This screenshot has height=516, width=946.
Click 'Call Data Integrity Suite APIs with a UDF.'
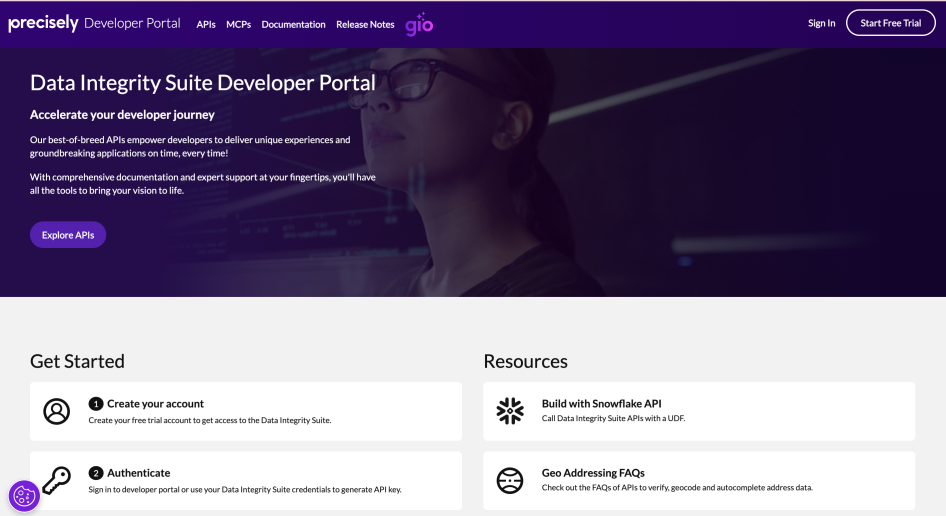coord(614,418)
